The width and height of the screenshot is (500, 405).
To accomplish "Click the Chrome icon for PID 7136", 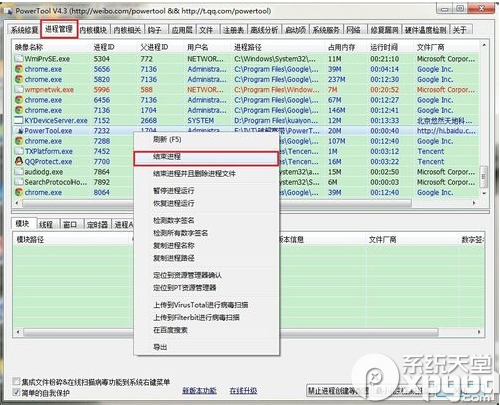I will click(x=19, y=110).
